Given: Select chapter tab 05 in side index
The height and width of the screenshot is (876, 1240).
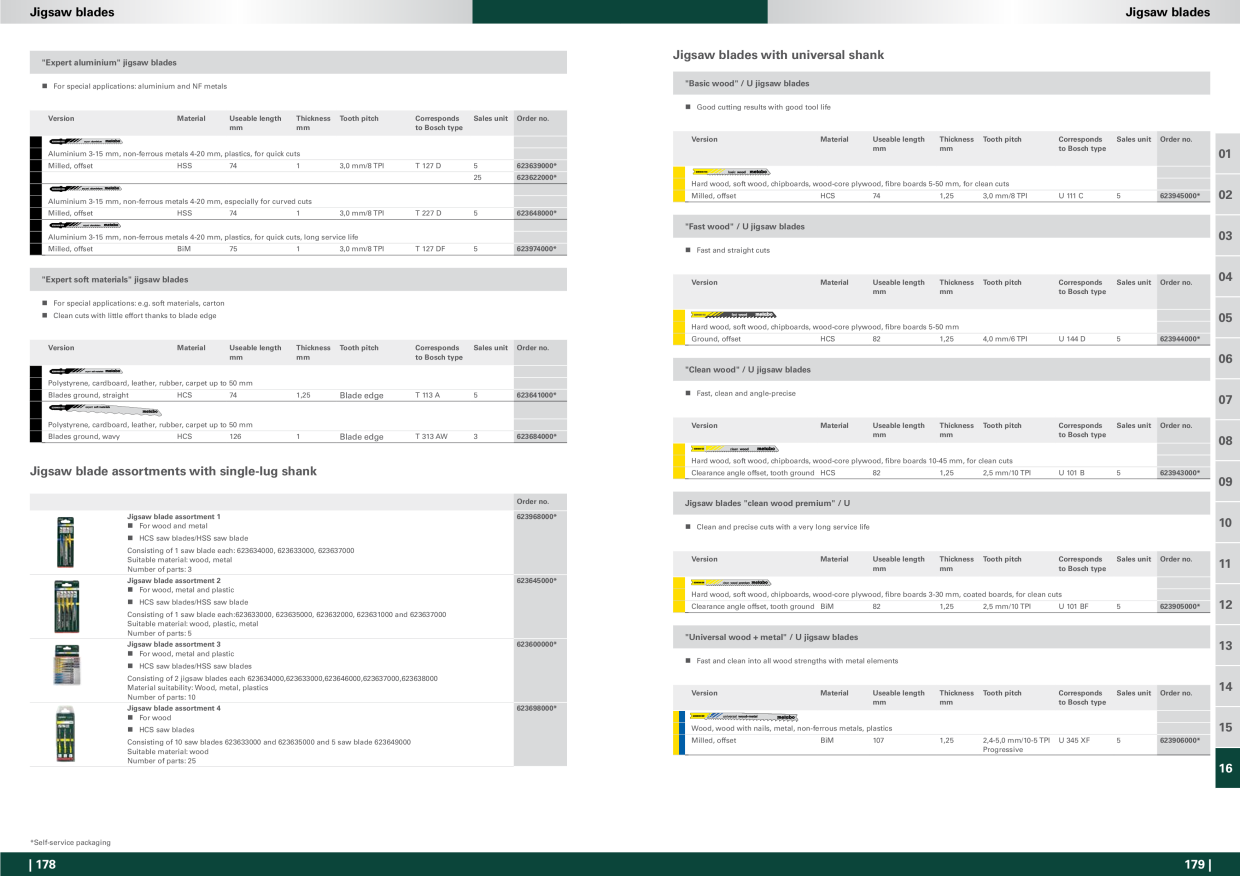Looking at the screenshot, I should point(1227,318).
